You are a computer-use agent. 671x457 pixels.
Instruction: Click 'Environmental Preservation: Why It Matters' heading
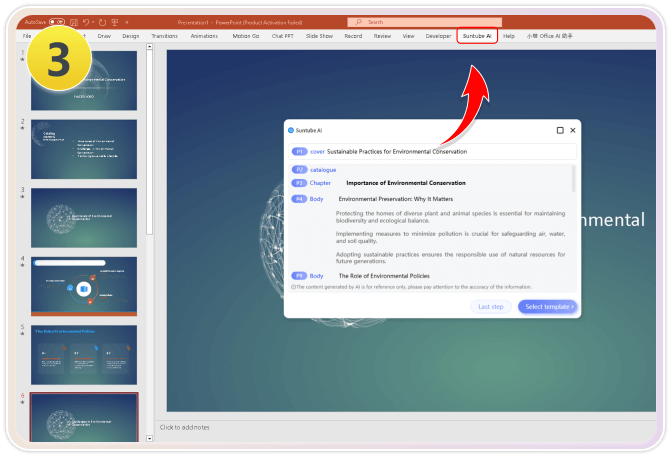(395, 199)
